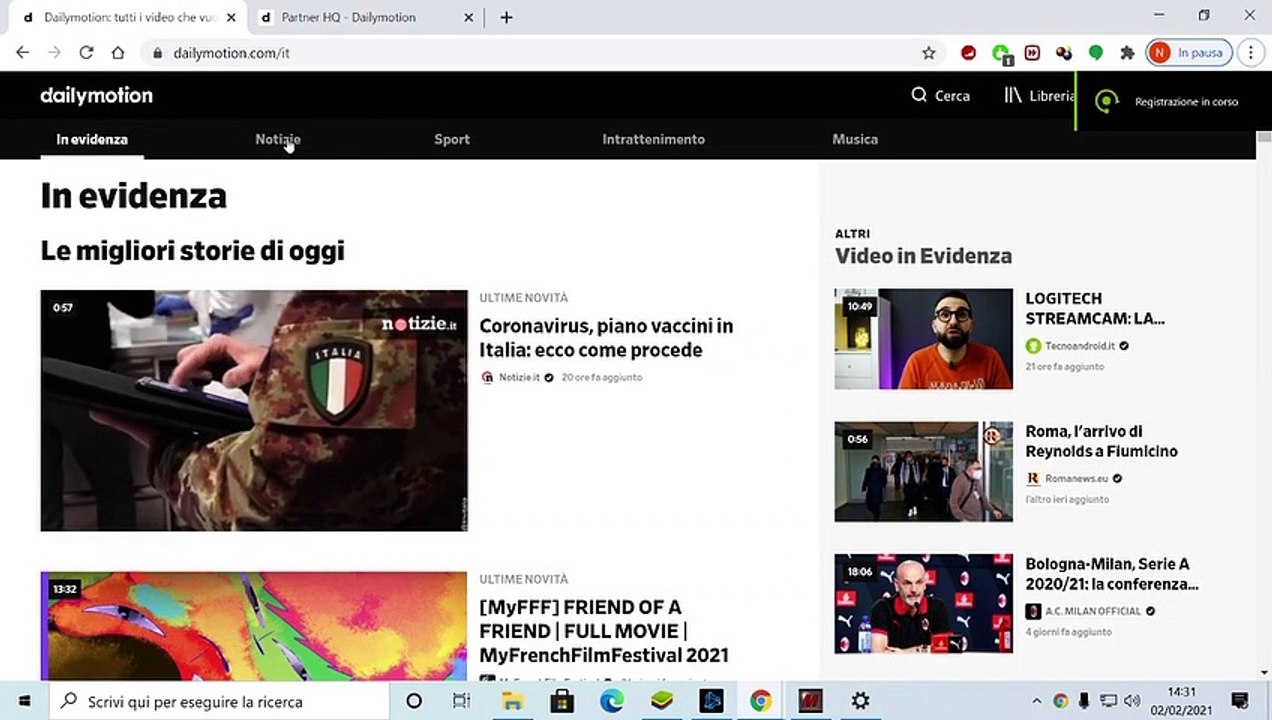Open Microsoft Edge from the taskbar
The image size is (1272, 720).
611,701
